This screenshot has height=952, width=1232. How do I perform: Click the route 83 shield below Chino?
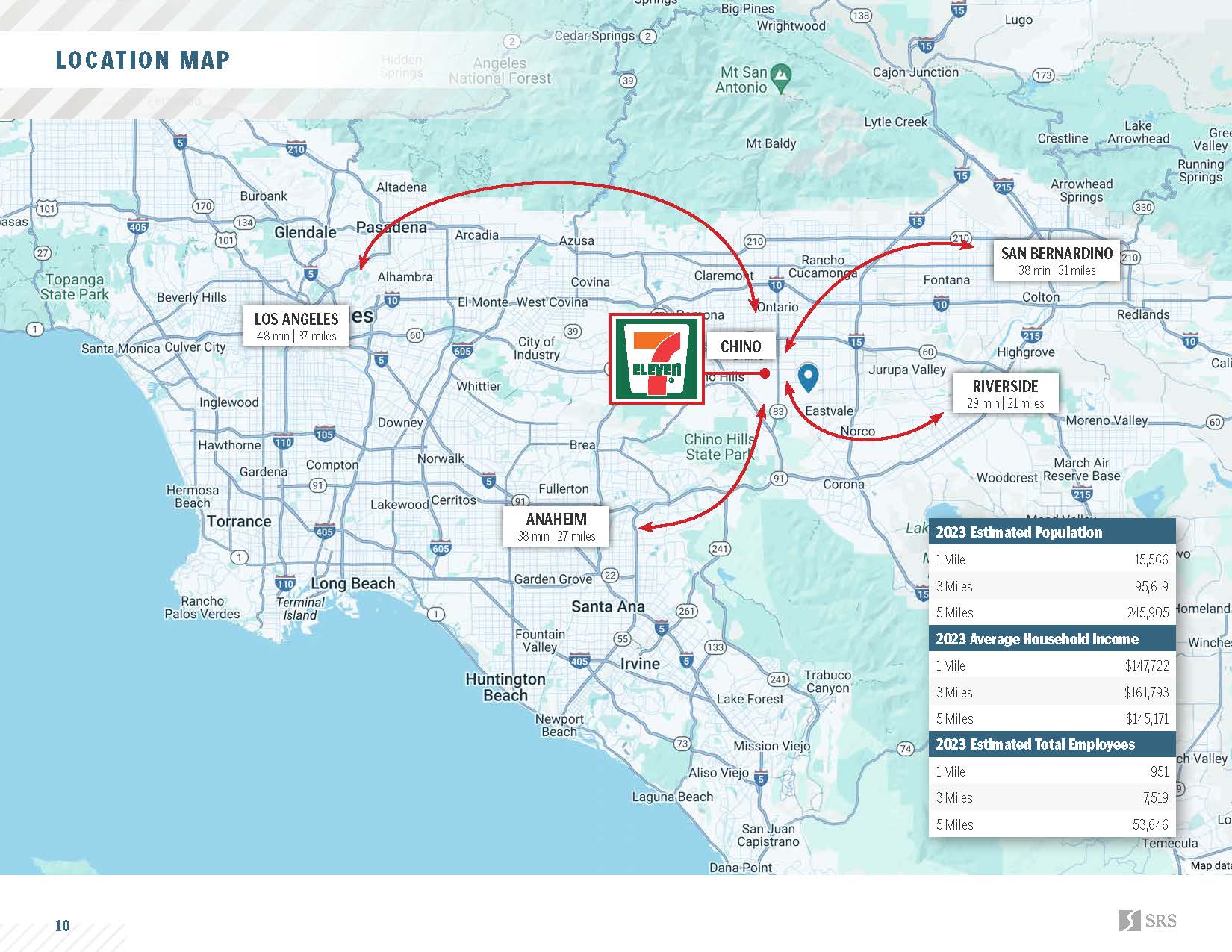(x=779, y=411)
